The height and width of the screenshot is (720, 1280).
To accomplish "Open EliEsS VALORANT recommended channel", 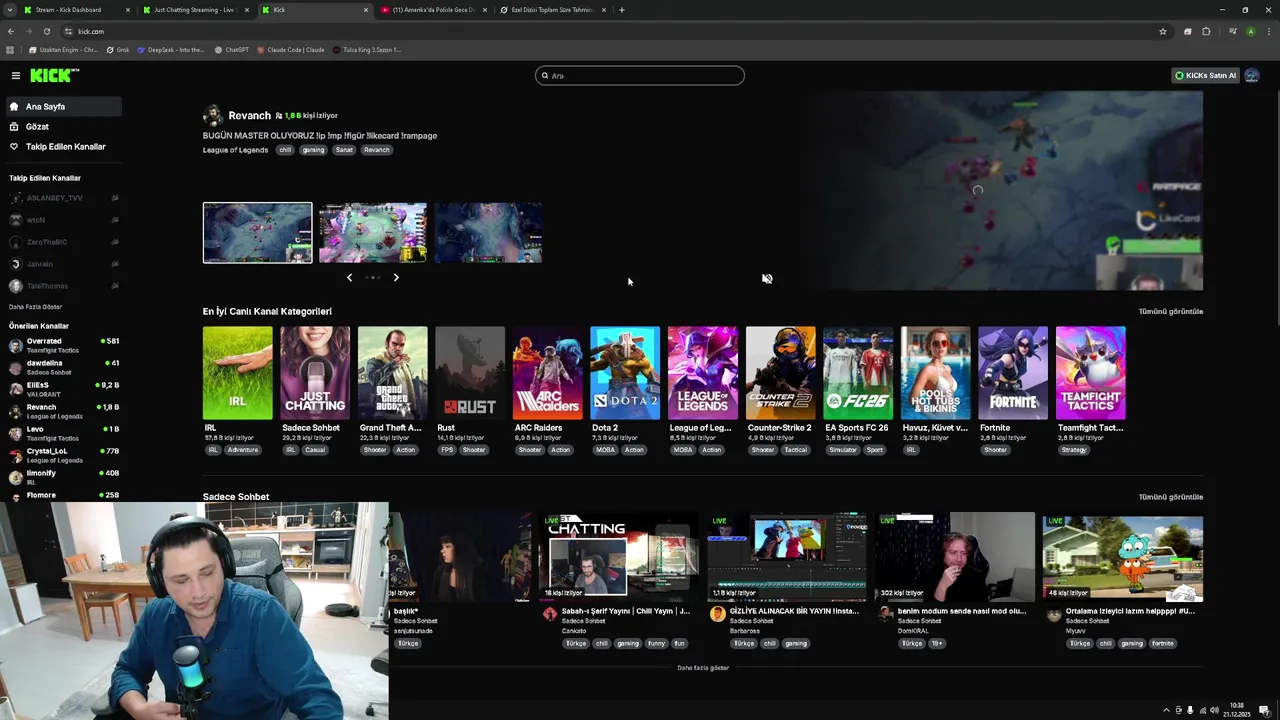I will [x=62, y=389].
